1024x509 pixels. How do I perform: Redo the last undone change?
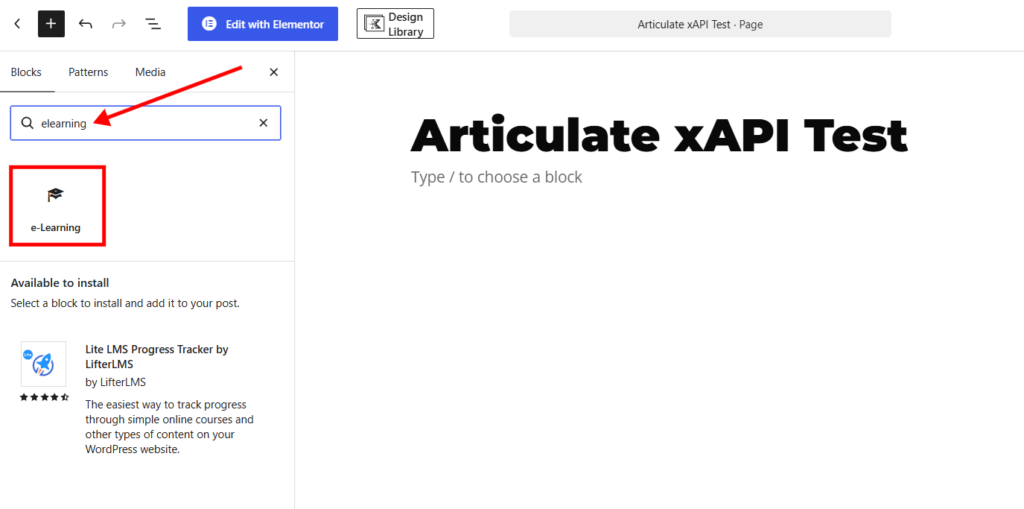point(119,24)
